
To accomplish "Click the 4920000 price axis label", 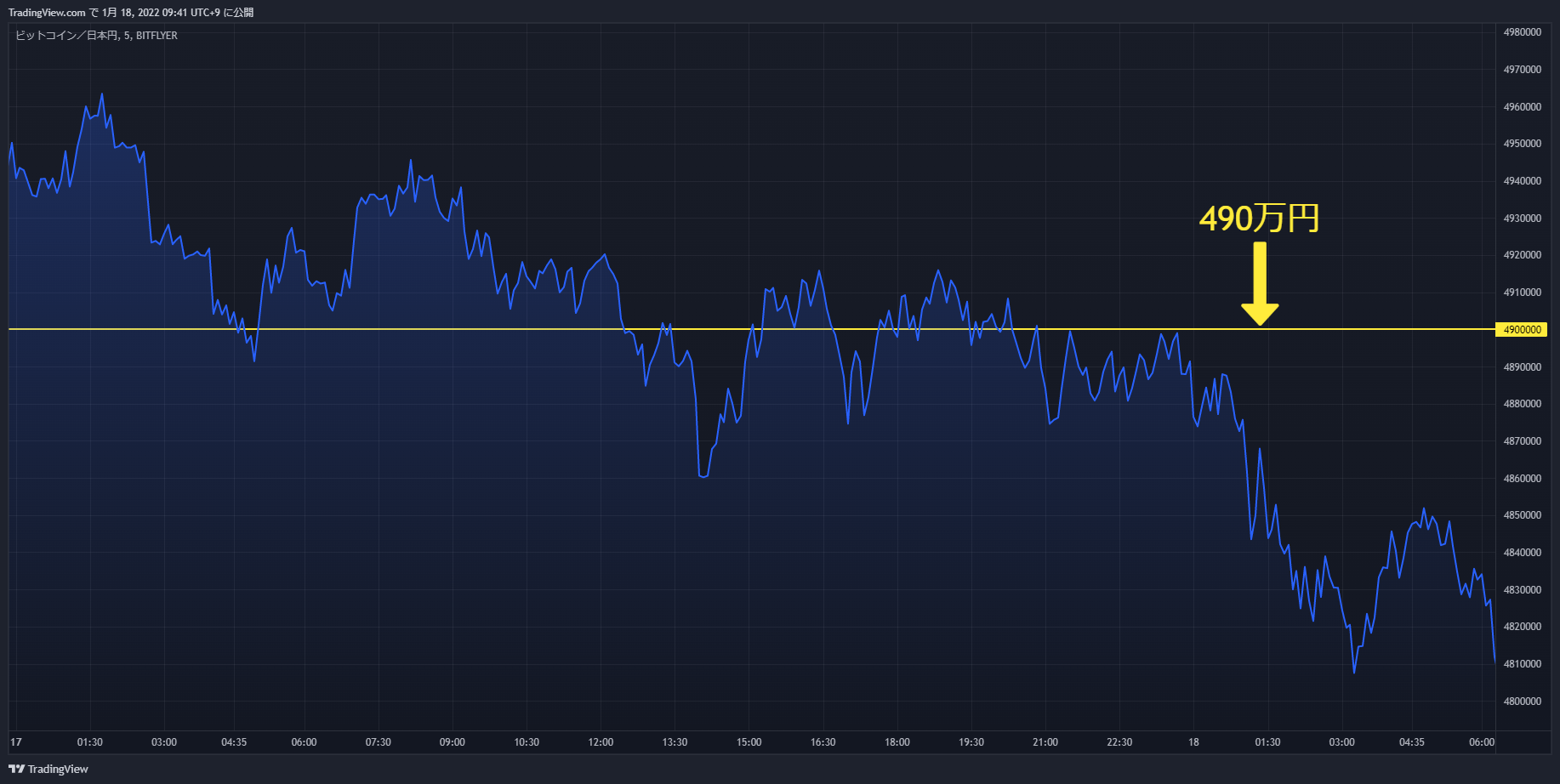I will tap(1523, 255).
